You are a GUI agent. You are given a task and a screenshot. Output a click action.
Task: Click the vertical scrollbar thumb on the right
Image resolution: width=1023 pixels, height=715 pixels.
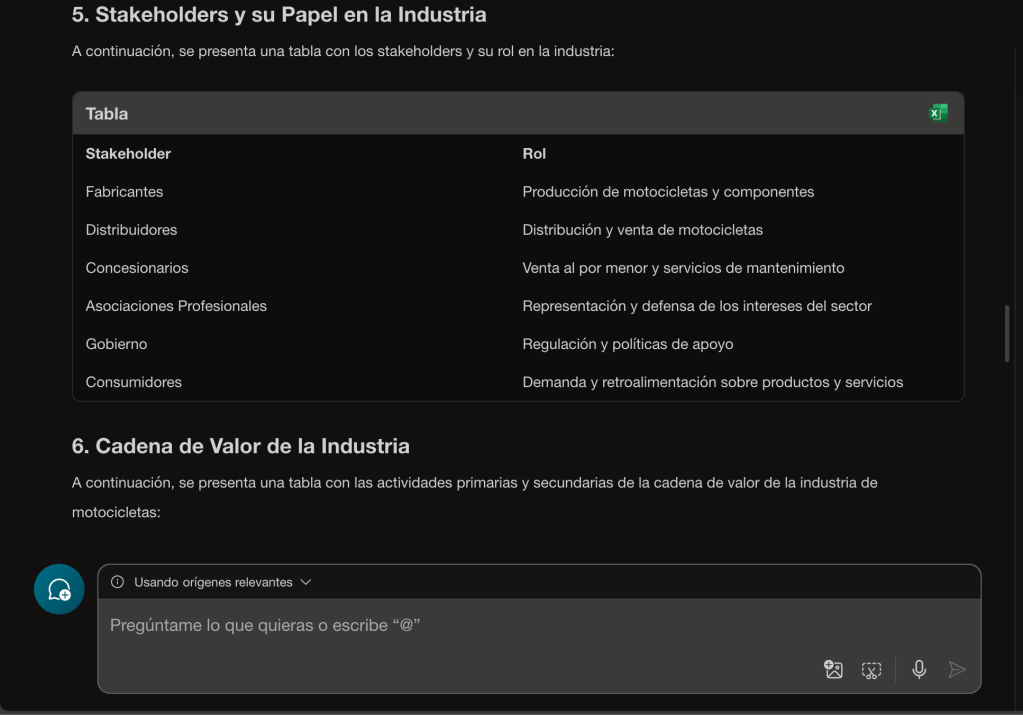point(1006,333)
